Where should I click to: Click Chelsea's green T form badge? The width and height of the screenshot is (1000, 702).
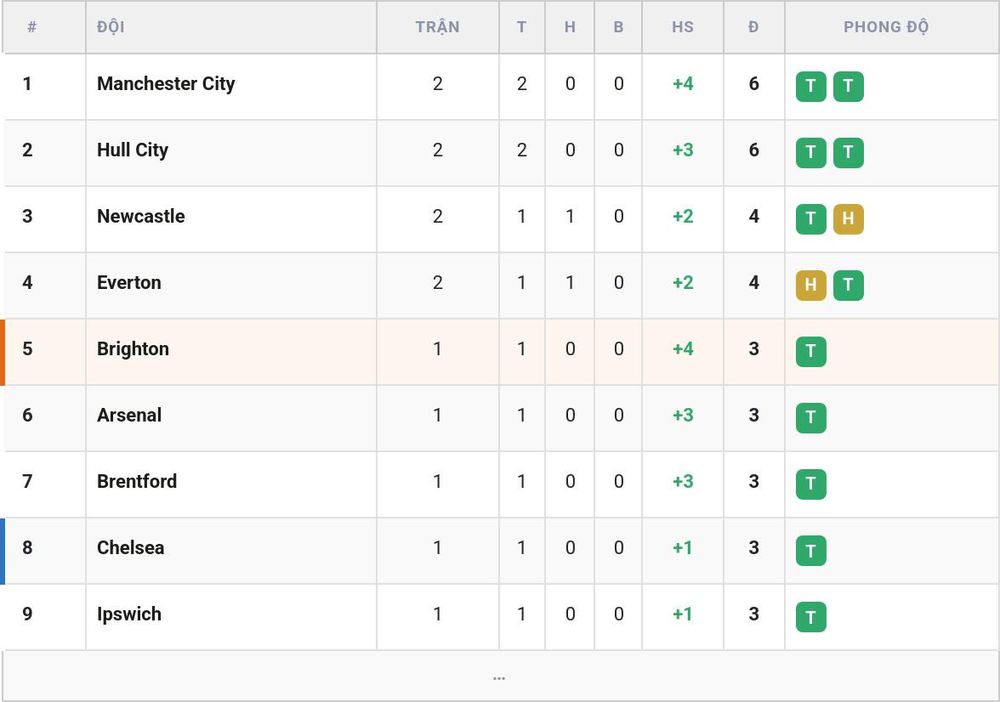click(x=811, y=550)
